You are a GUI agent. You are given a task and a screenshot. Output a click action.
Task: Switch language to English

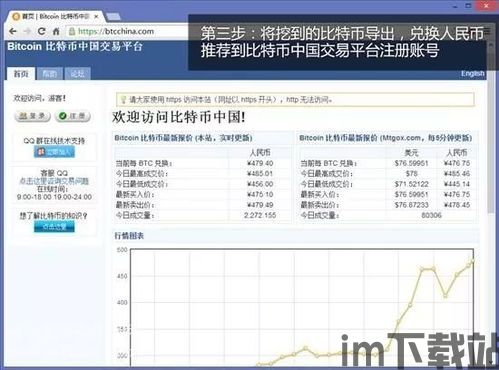pos(472,73)
